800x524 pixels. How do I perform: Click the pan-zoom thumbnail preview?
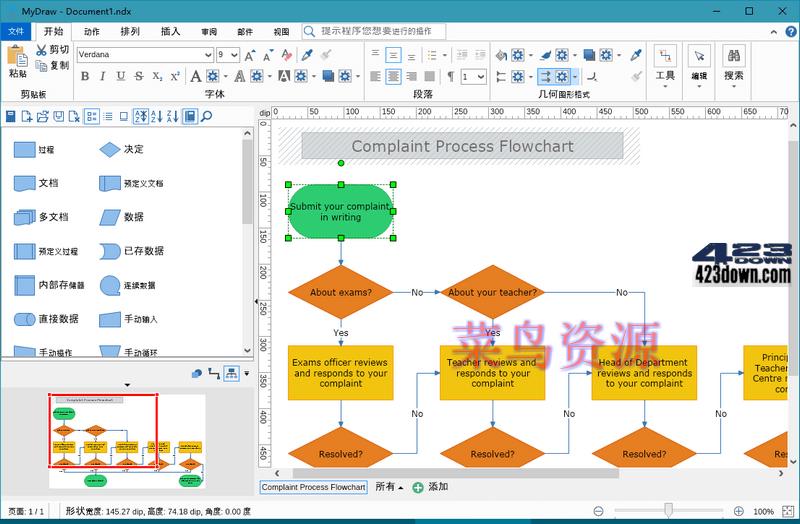[127, 440]
